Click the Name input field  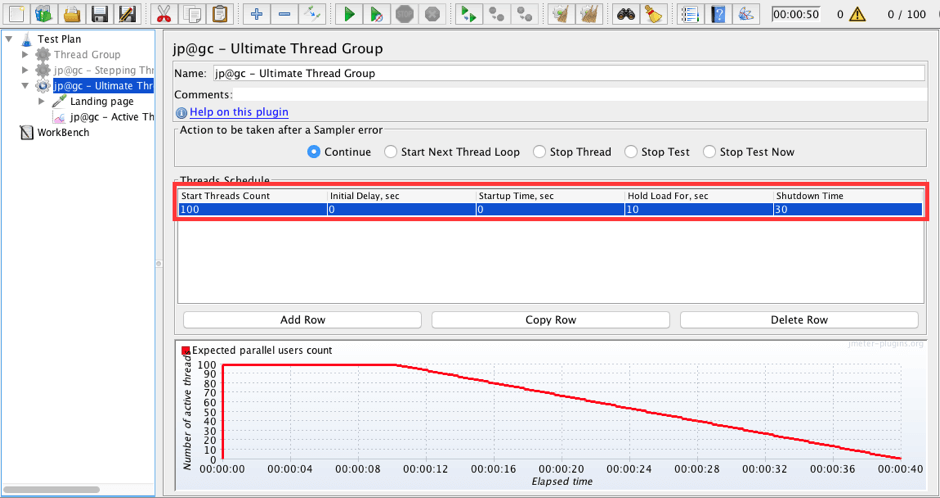click(567, 73)
